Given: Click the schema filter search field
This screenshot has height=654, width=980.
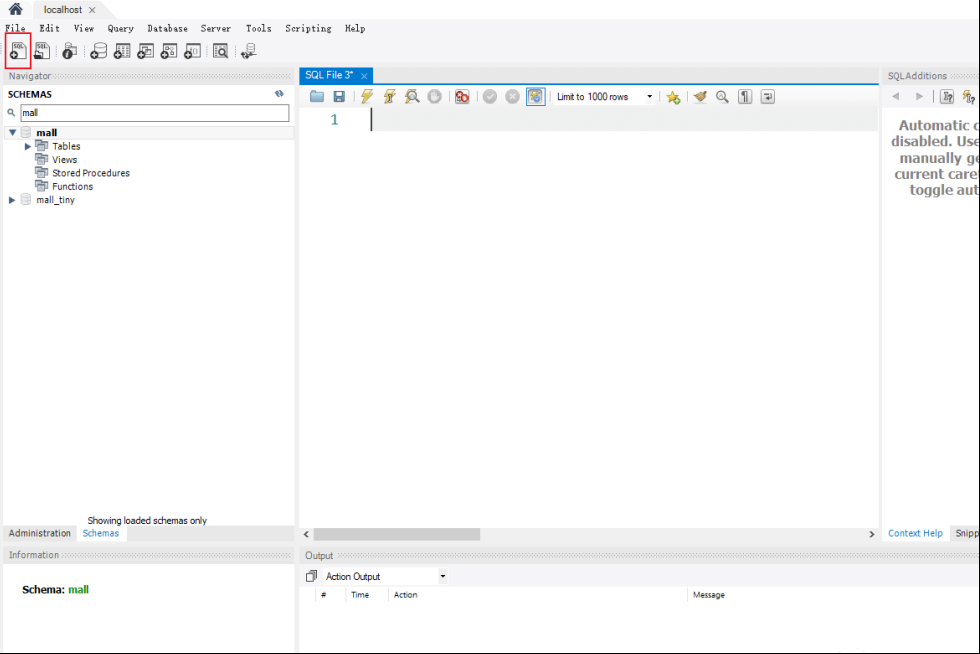Looking at the screenshot, I should click(154, 113).
